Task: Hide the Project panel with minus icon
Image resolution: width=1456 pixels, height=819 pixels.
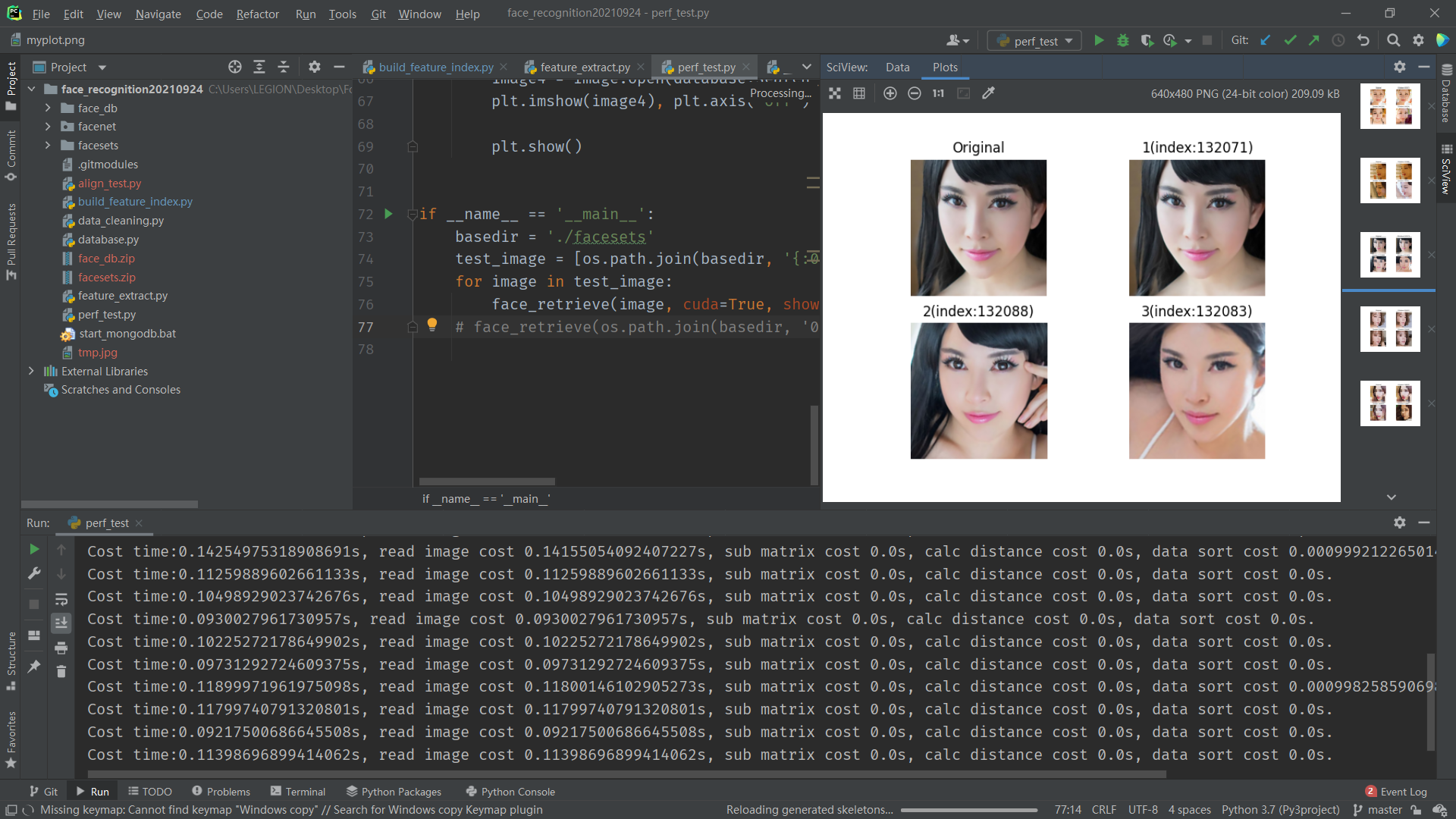Action: pos(339,67)
